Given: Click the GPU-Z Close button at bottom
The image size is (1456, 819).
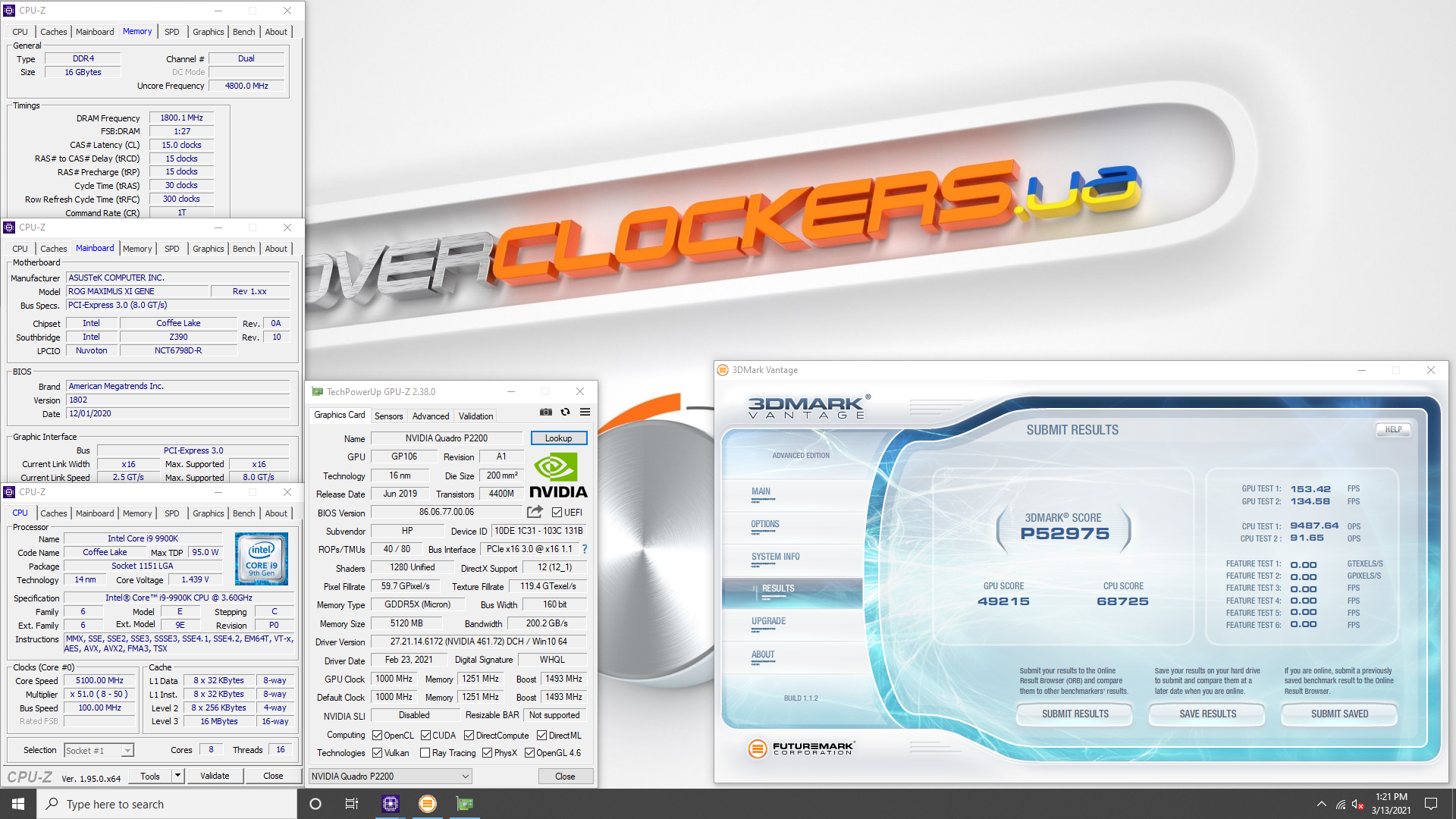Looking at the screenshot, I should [x=566, y=777].
